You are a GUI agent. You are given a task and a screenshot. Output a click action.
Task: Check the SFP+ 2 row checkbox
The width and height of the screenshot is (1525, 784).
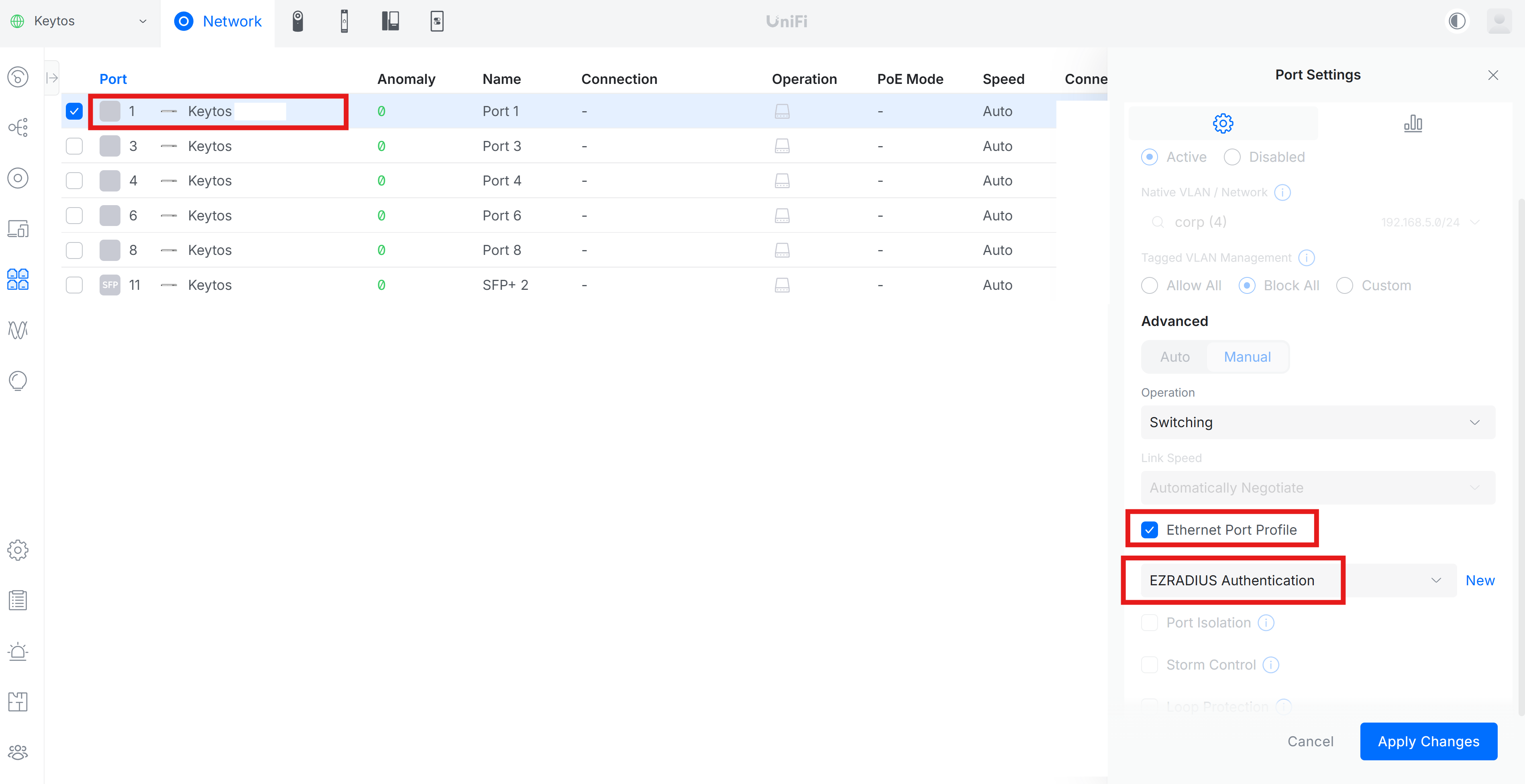click(74, 285)
